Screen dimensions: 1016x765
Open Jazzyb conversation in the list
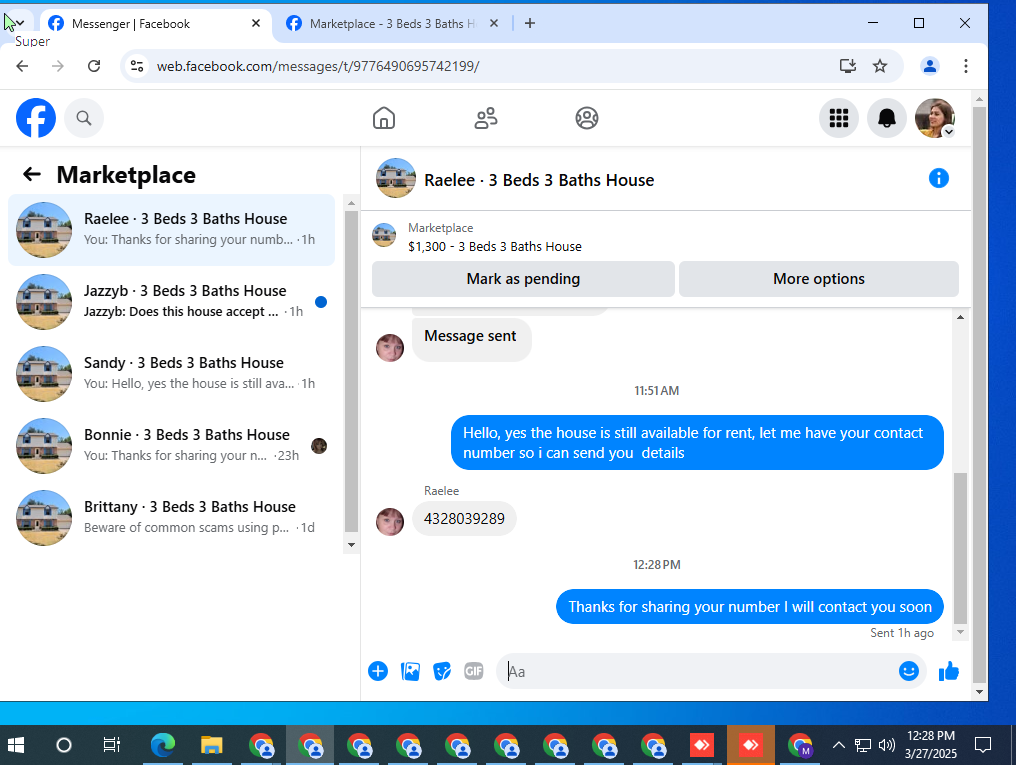coord(171,301)
